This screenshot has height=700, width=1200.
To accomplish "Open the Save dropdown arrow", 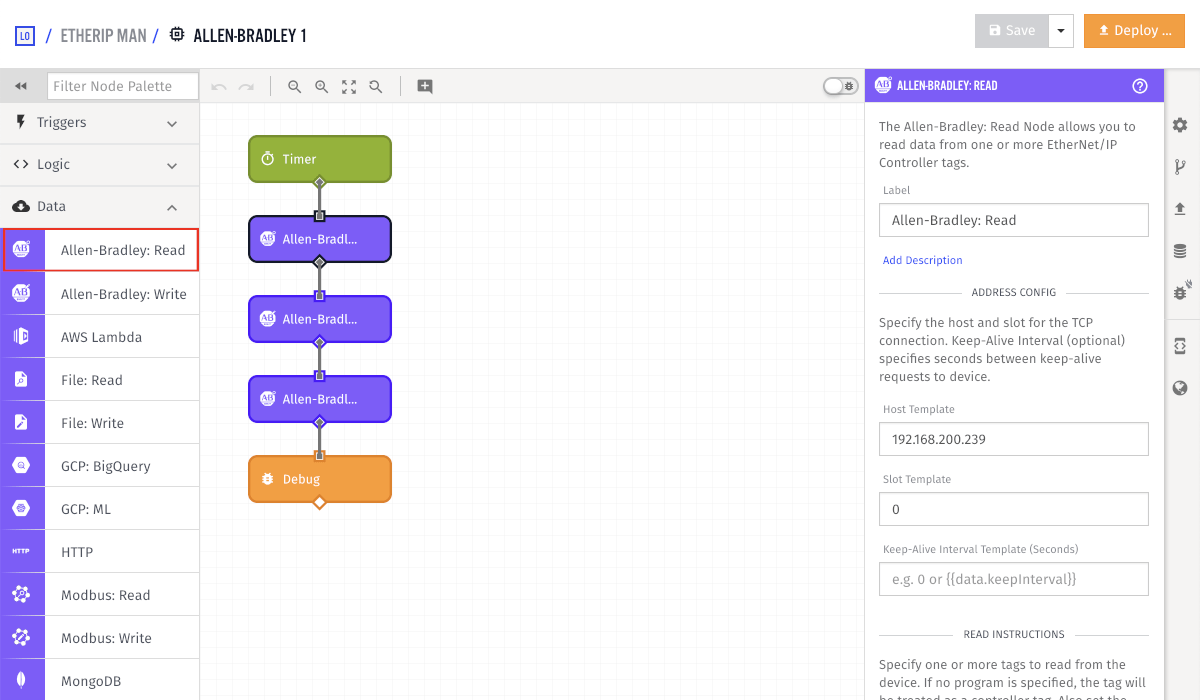I will tap(1061, 31).
